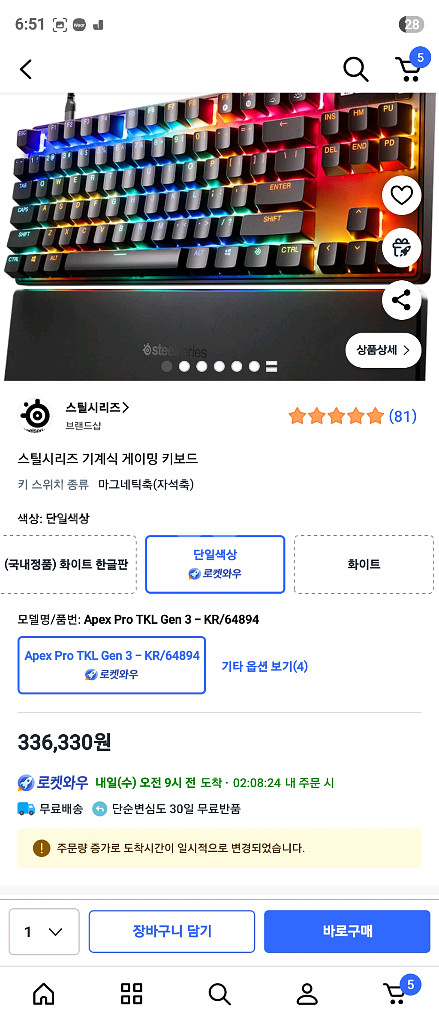Viewport: 439px width, 1024px height.
Task: Select the 단일색상 color option
Action: (215, 564)
